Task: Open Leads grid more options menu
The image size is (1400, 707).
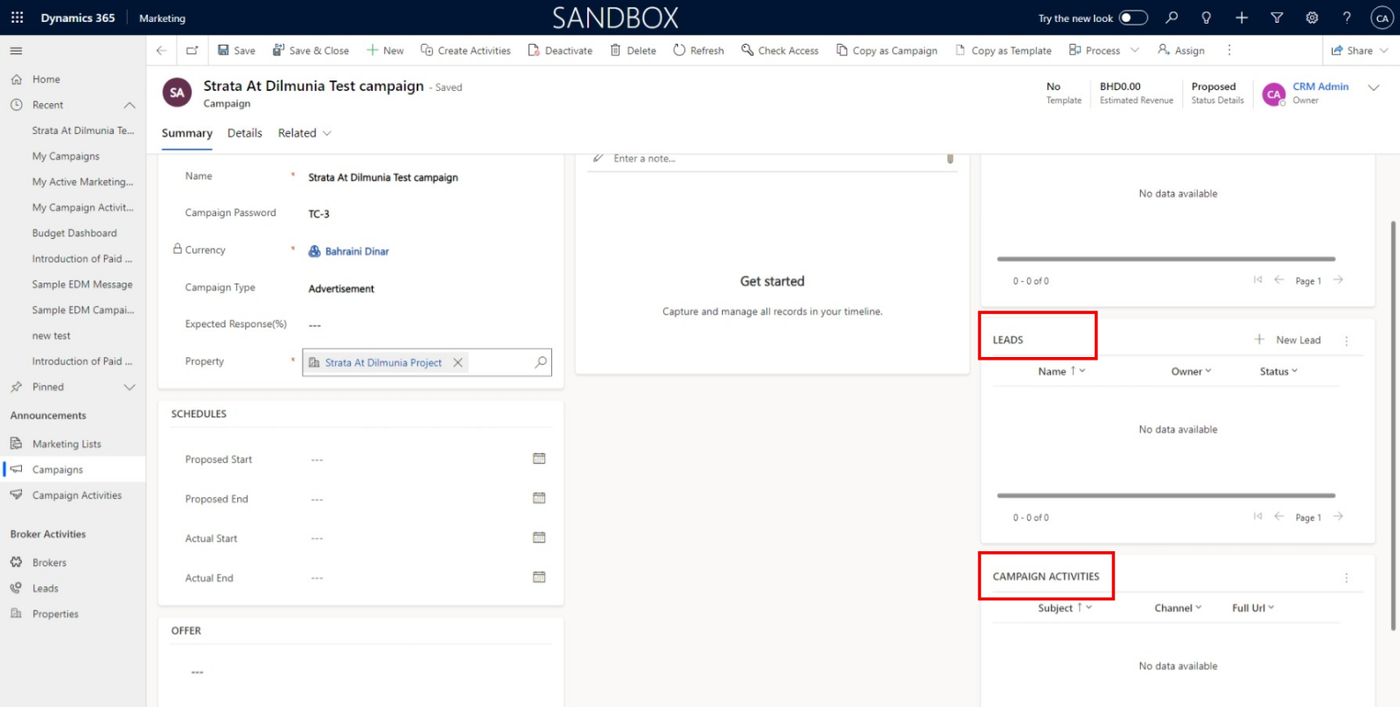Action: click(x=1346, y=341)
